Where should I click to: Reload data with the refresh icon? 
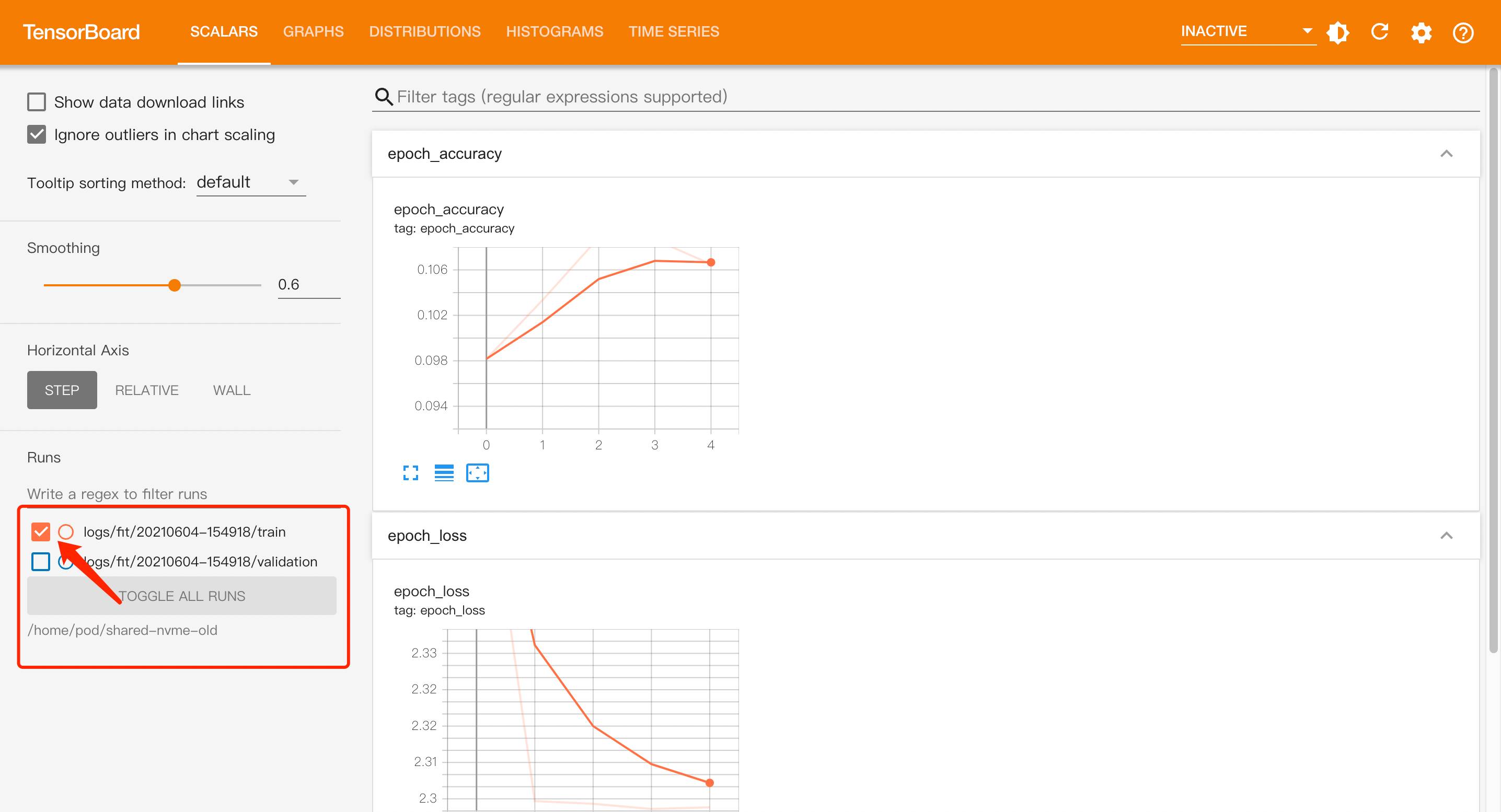pos(1380,32)
